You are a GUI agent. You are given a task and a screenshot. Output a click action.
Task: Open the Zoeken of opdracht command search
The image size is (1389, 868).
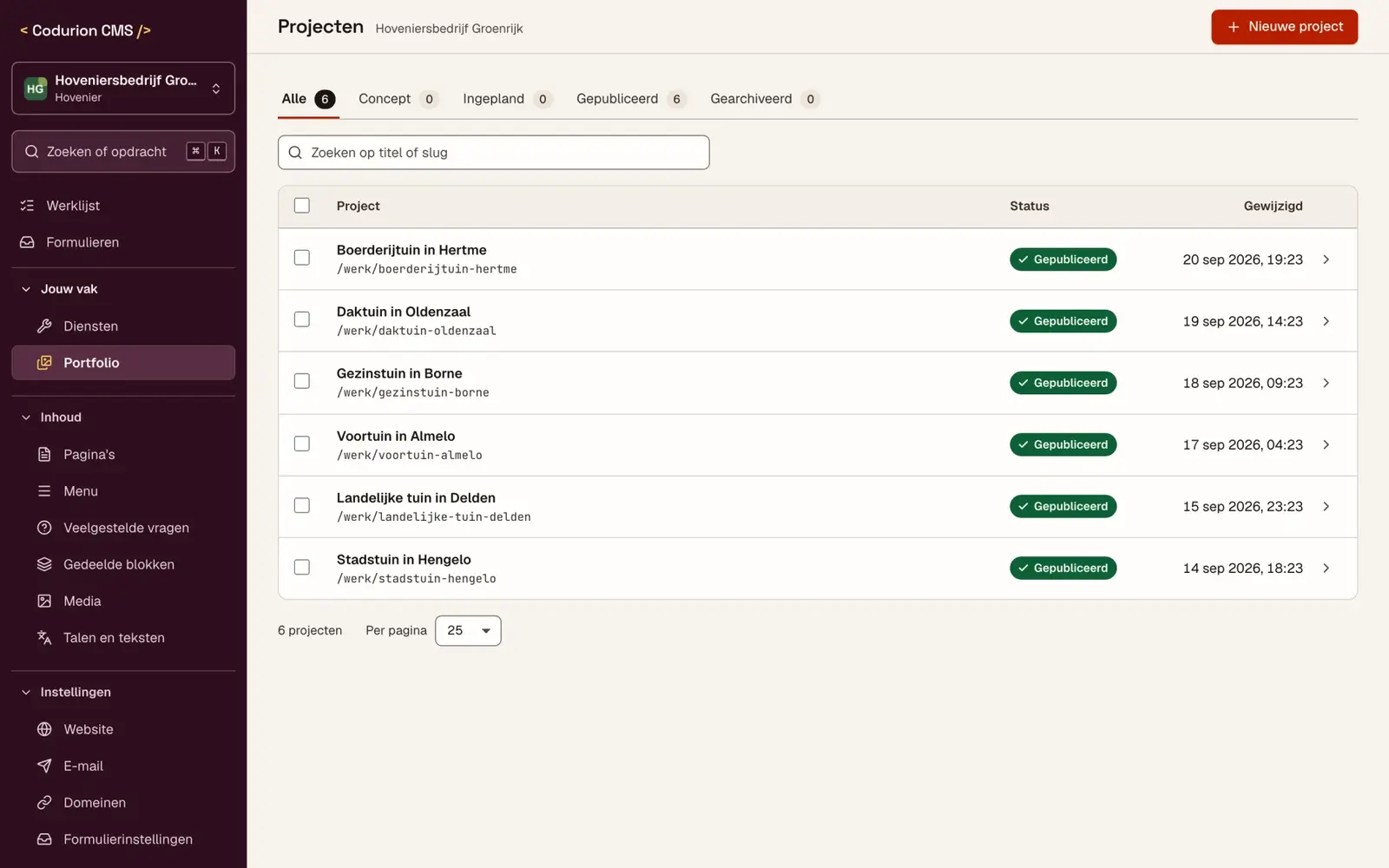click(x=123, y=152)
